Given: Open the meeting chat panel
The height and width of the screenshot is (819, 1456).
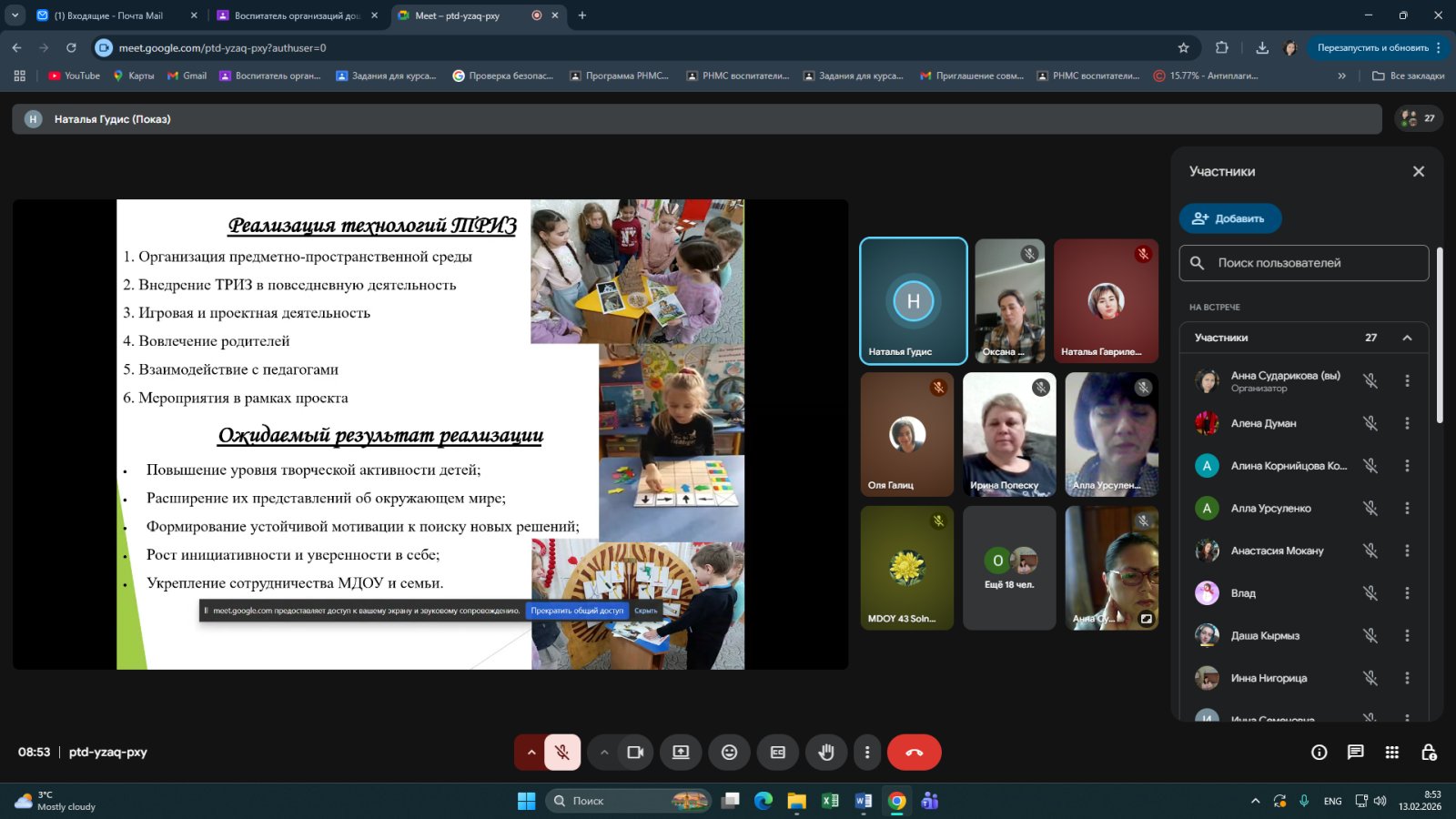Looking at the screenshot, I should pos(1355,753).
